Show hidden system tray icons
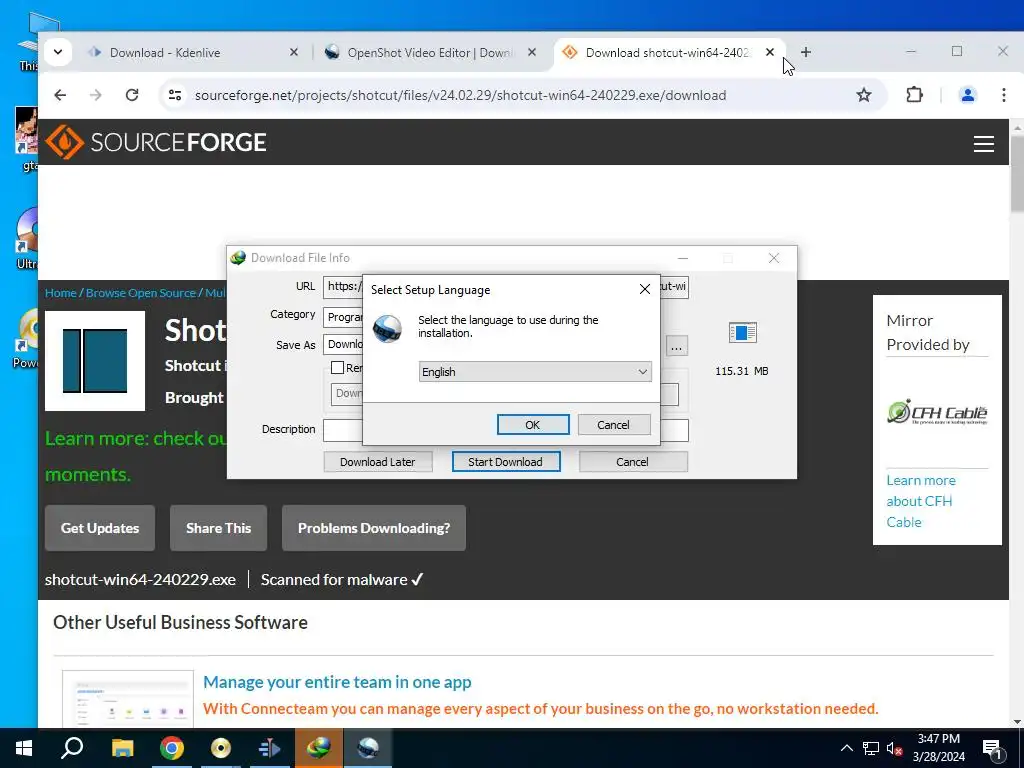The height and width of the screenshot is (768, 1024). pos(846,748)
